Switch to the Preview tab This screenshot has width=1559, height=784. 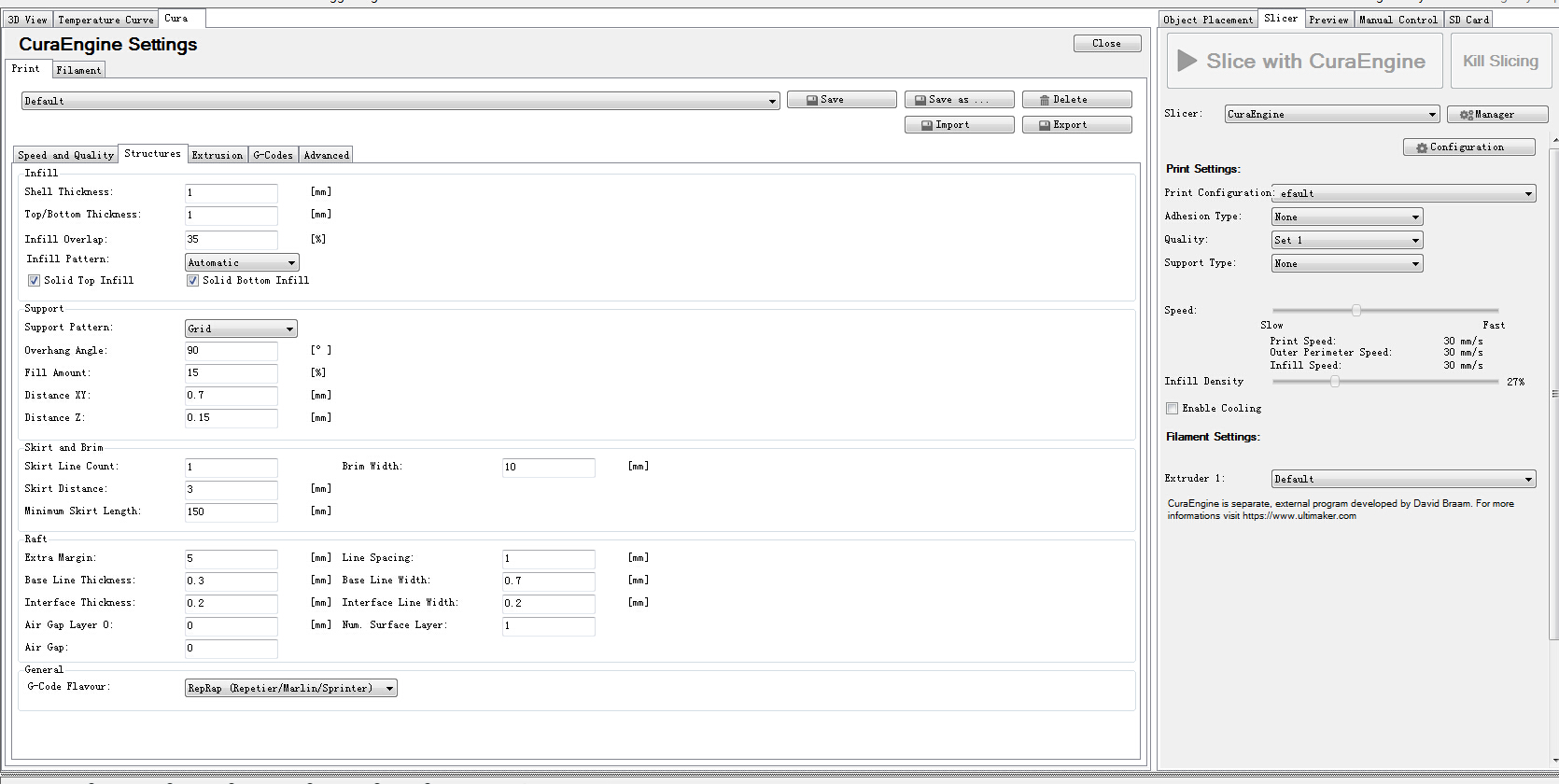pyautogui.click(x=1328, y=20)
